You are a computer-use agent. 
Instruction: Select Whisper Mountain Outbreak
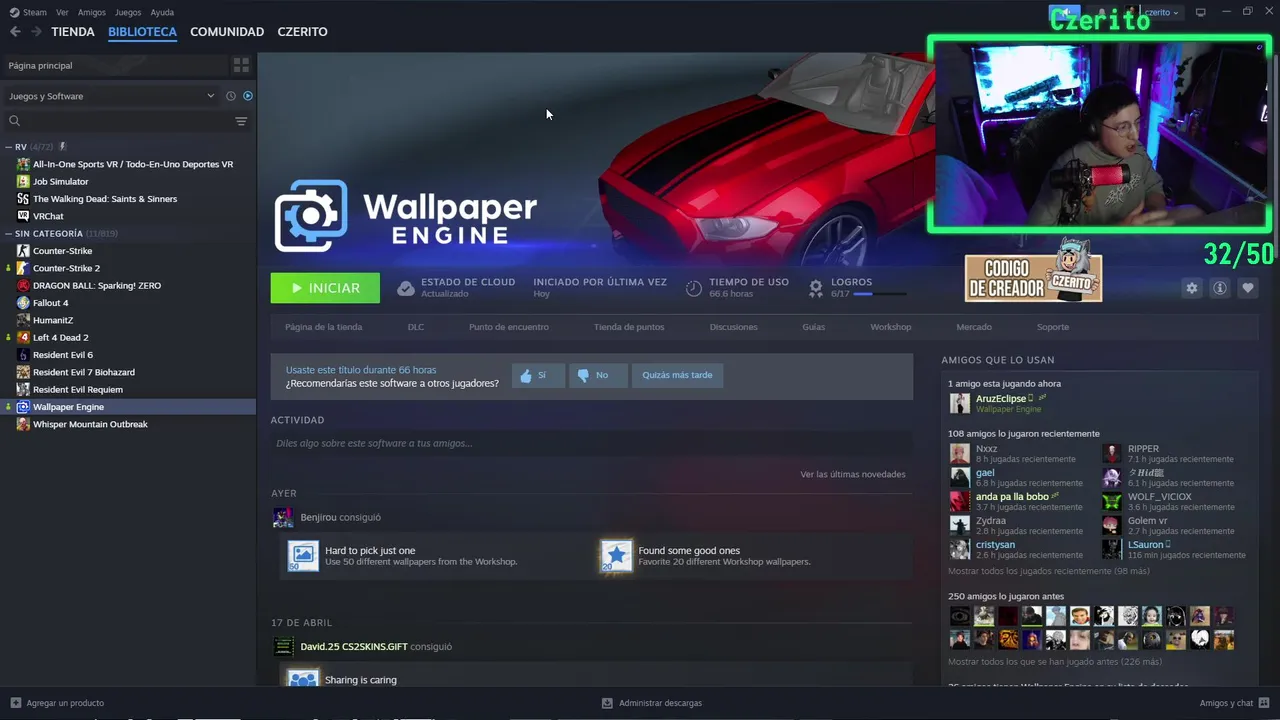(90, 424)
